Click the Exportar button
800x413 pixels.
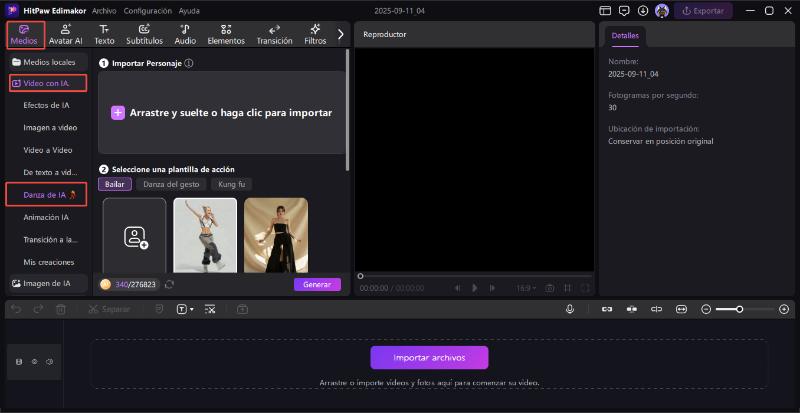coord(703,11)
